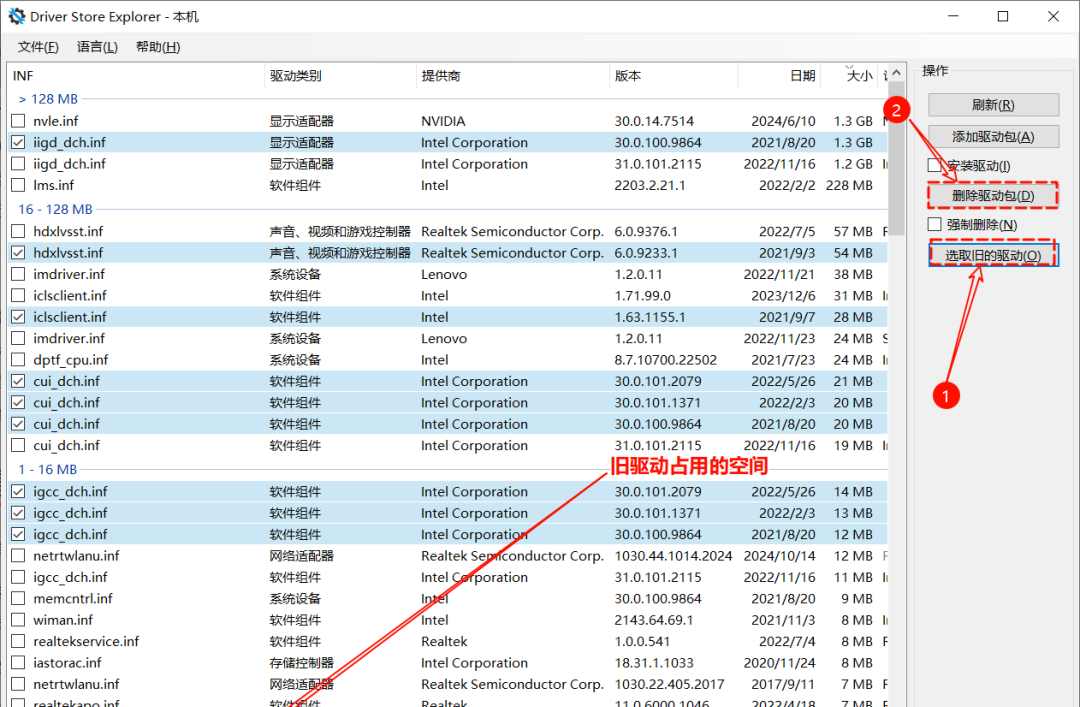Click the Driver Store Explorer gear icon

tap(16, 16)
